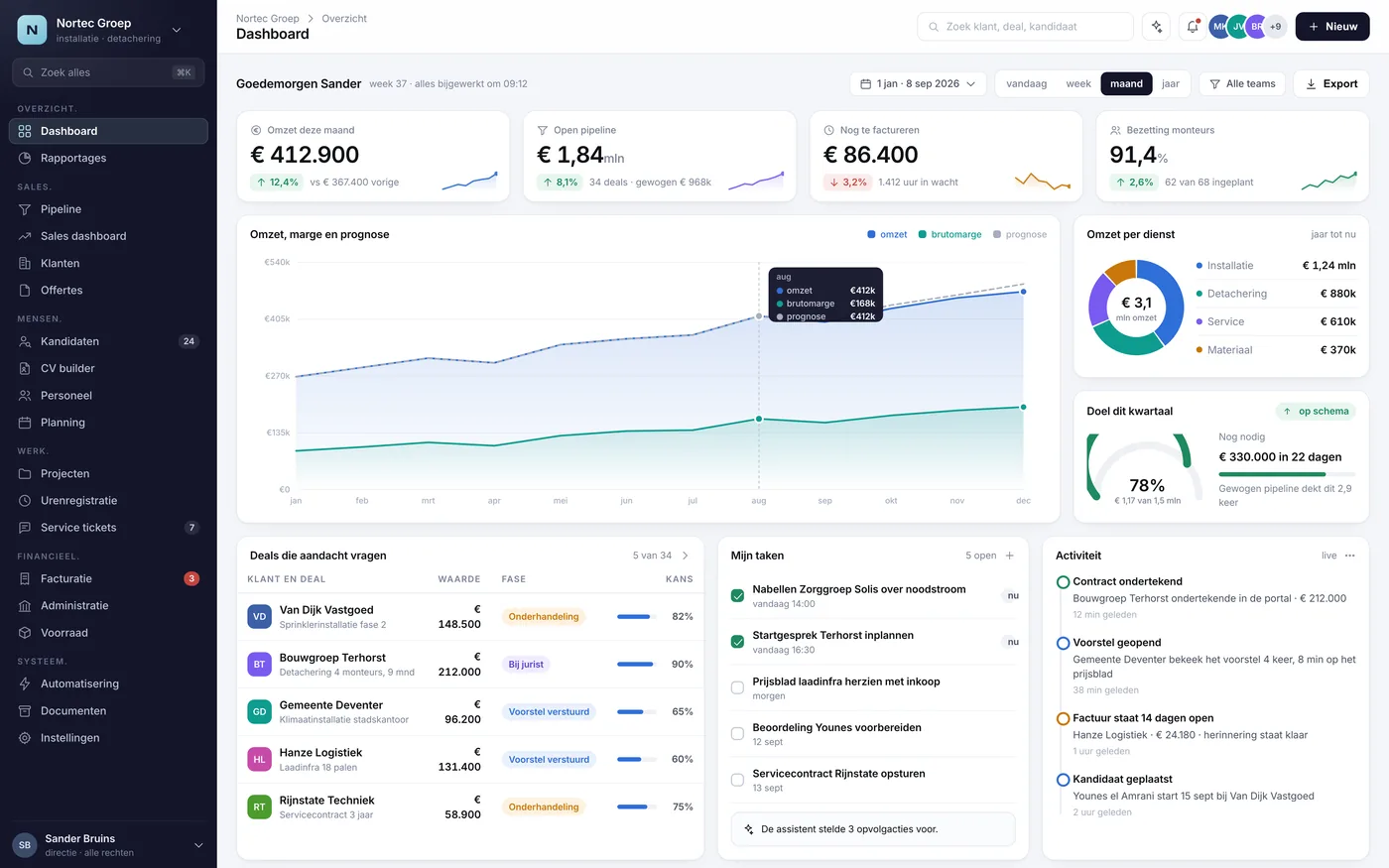1389x868 pixels.
Task: Expand Sander Bruins account menu
Action: [198, 845]
